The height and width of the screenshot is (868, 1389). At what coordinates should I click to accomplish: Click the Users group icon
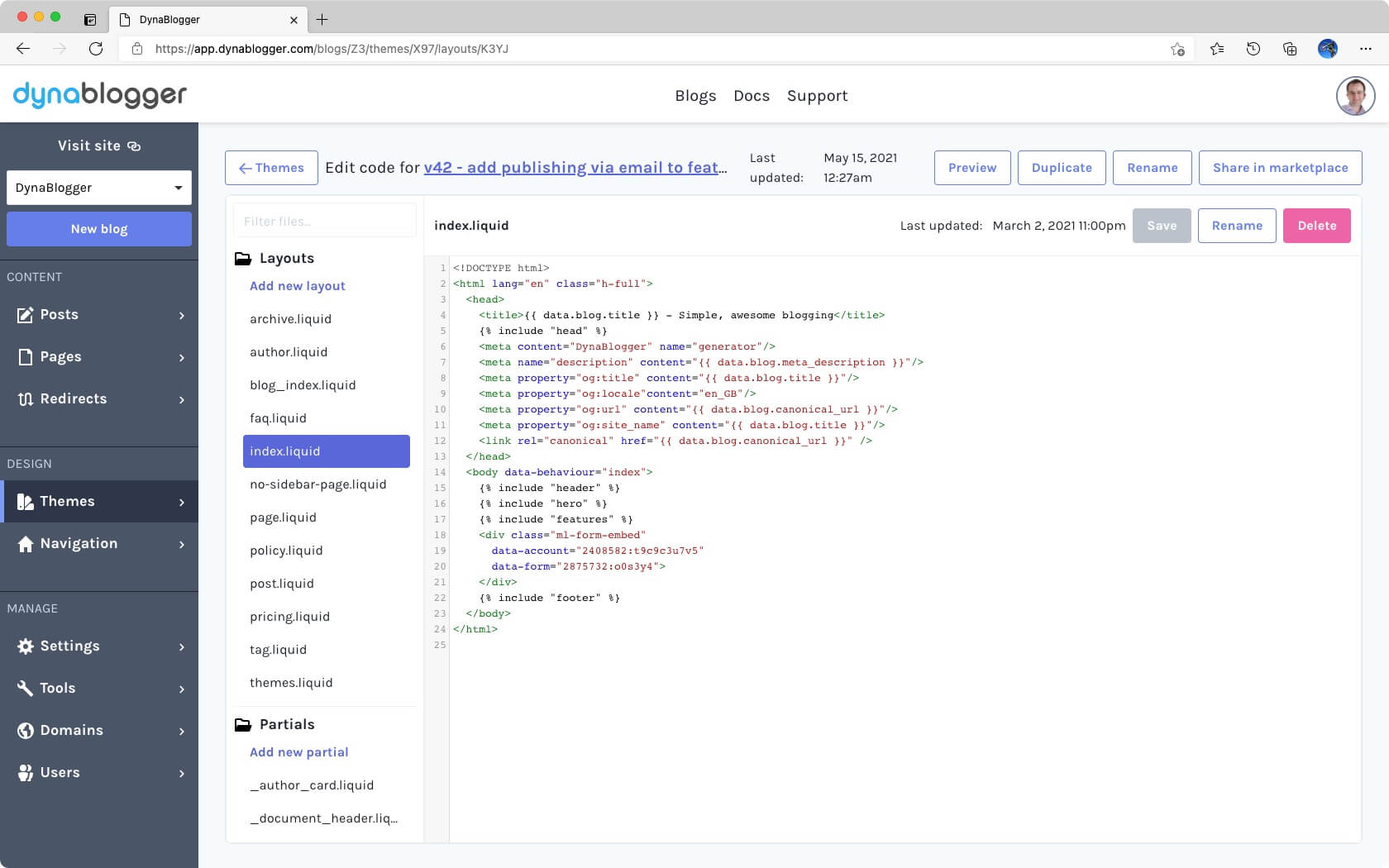(25, 773)
